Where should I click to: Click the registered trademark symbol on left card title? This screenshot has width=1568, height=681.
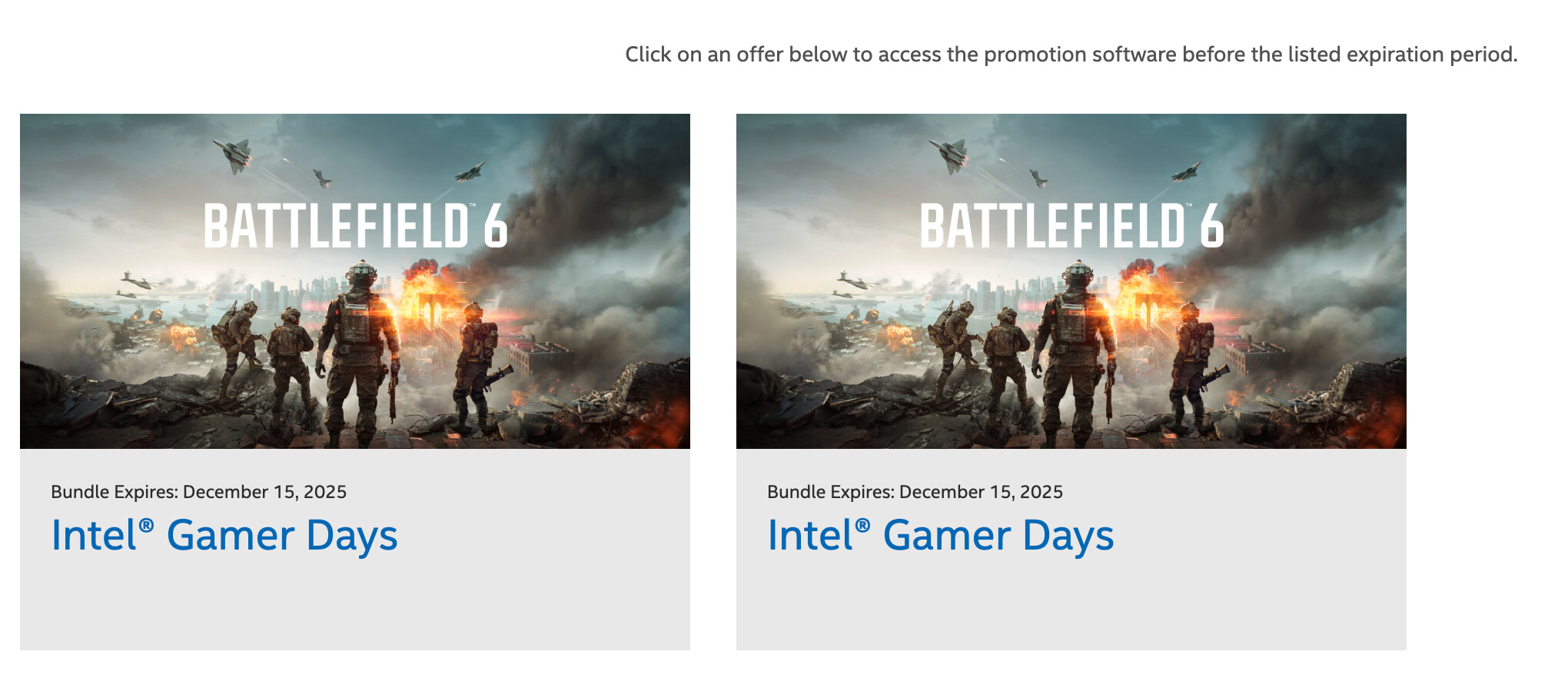pos(146,526)
